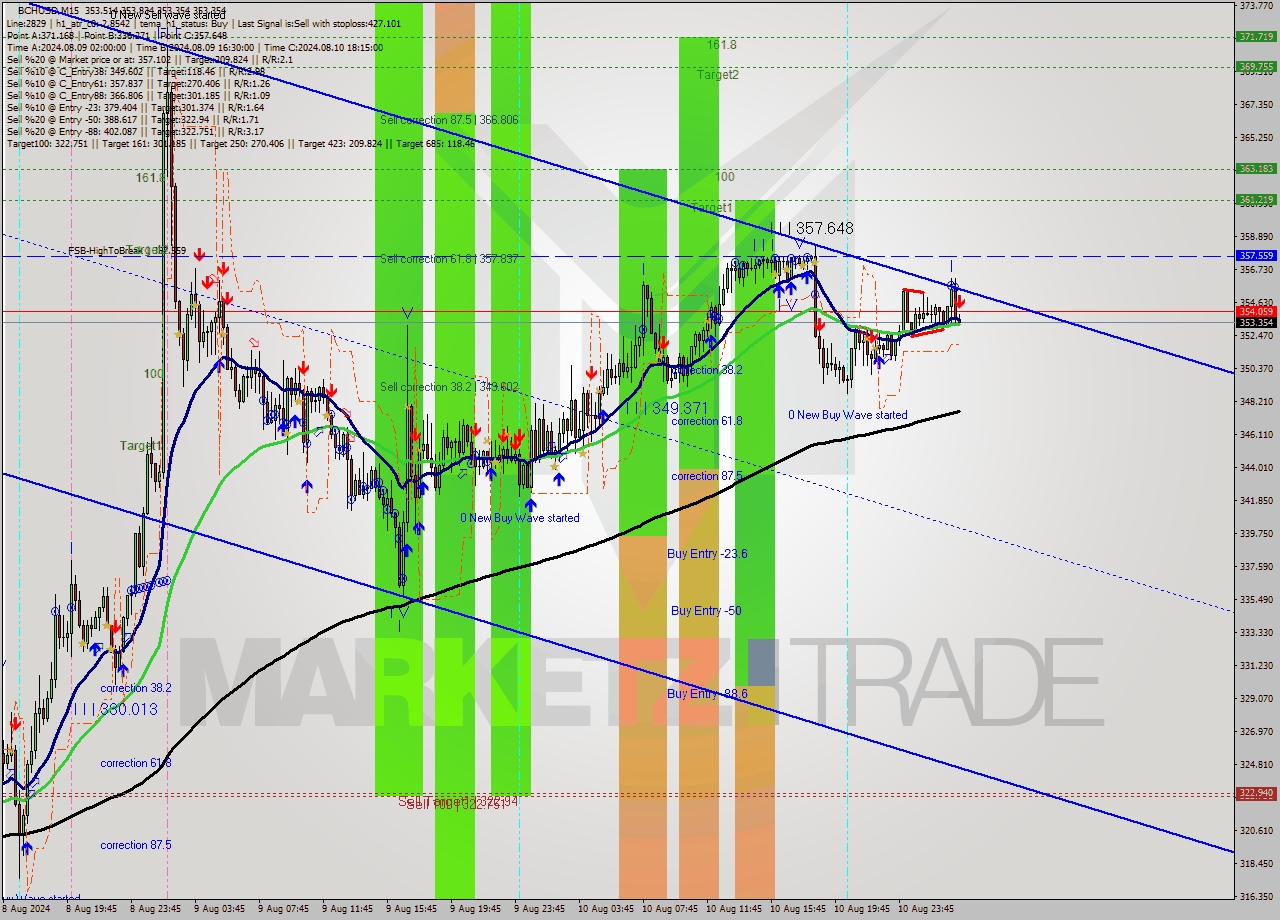Click the BCHUSD,M15 chart symbol title
Image resolution: width=1280 pixels, height=920 pixels.
(50, 11)
